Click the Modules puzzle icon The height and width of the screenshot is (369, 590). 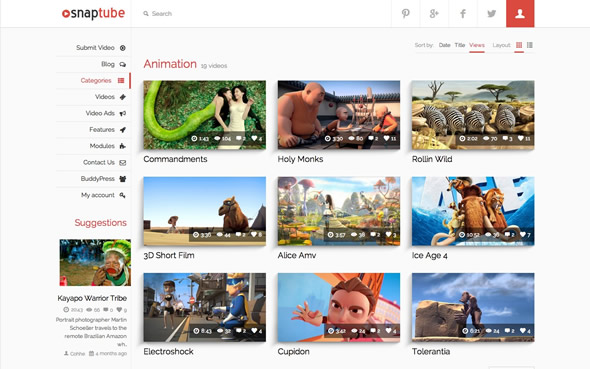[123, 146]
